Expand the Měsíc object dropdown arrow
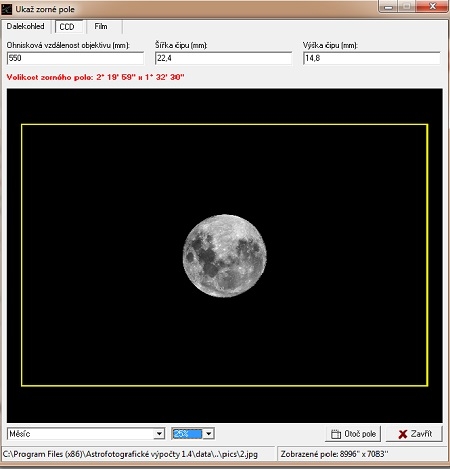This screenshot has height=469, width=450. 159,434
